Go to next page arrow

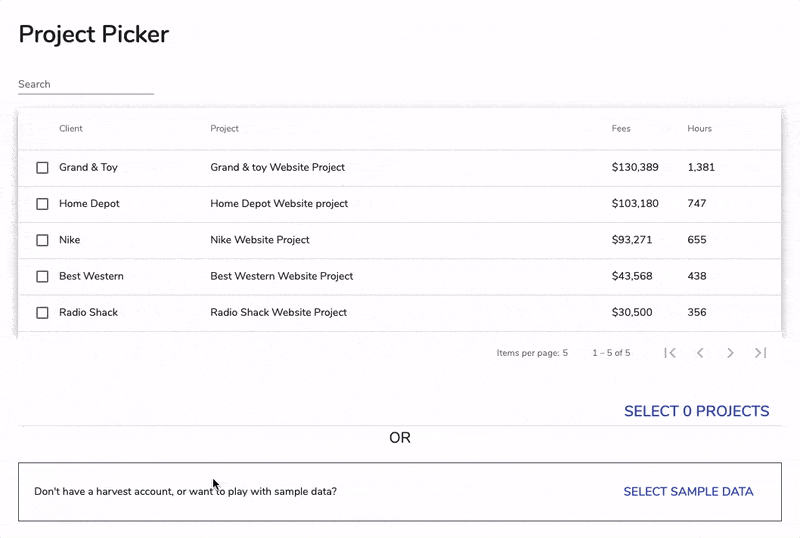(x=730, y=353)
